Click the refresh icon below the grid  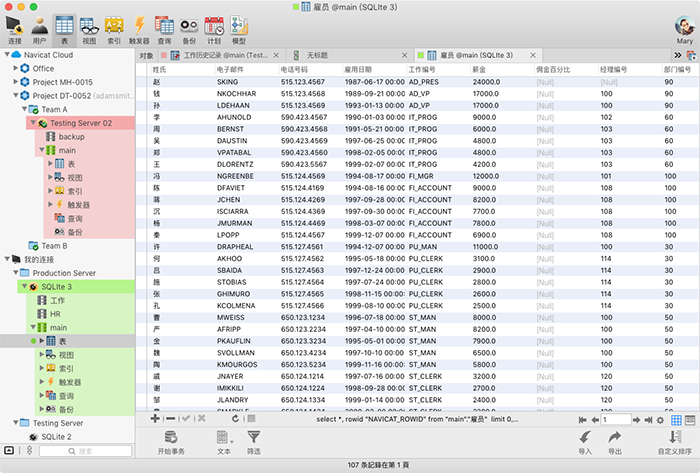click(x=235, y=419)
